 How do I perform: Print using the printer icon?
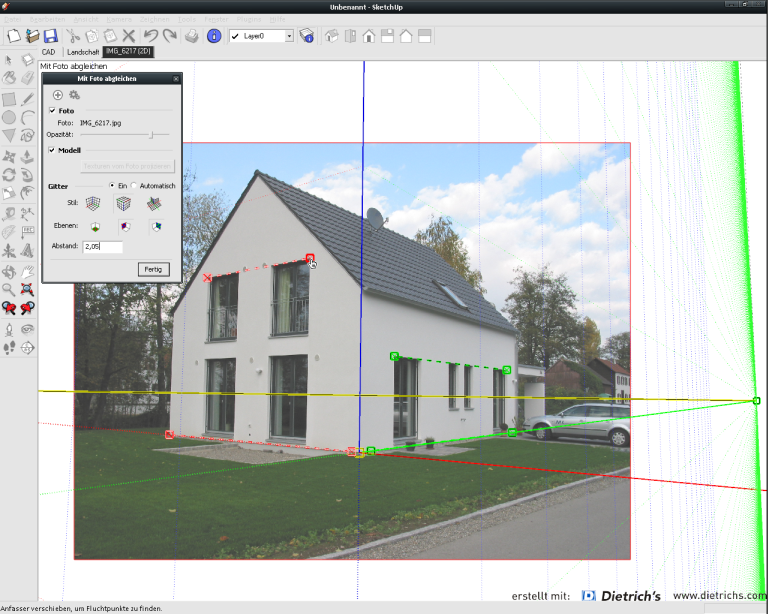(192, 36)
